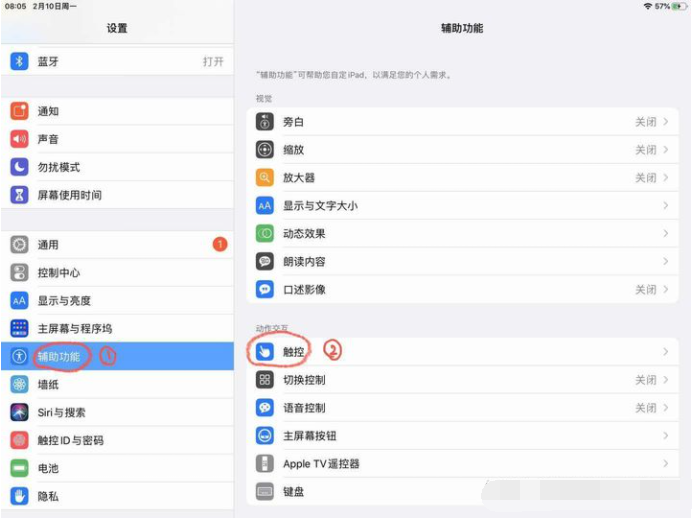Open the 触控ID与密码 fingerprint icon
692x519 pixels.
click(x=19, y=440)
